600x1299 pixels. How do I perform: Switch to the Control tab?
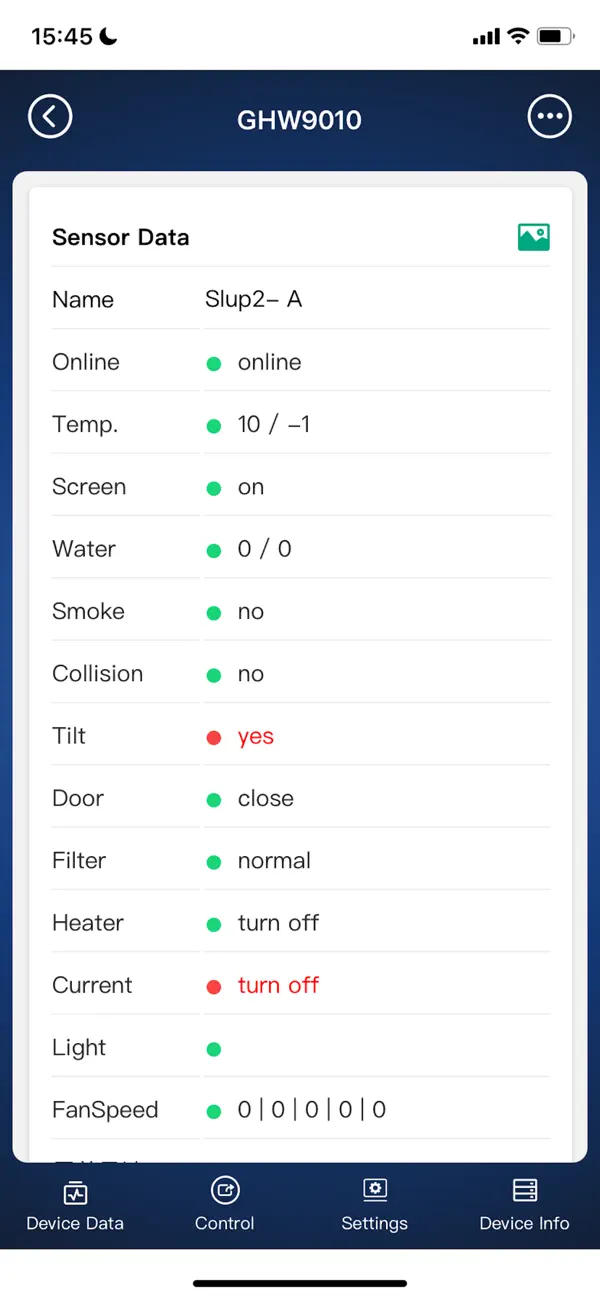point(224,1205)
